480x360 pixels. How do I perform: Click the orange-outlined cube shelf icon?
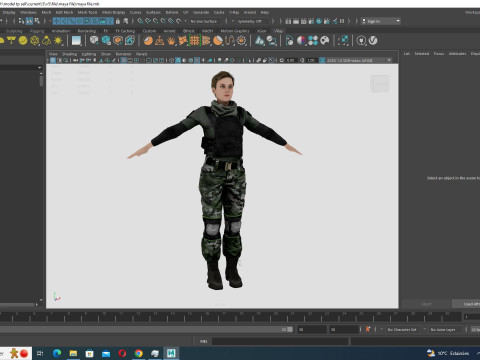[x=118, y=41]
